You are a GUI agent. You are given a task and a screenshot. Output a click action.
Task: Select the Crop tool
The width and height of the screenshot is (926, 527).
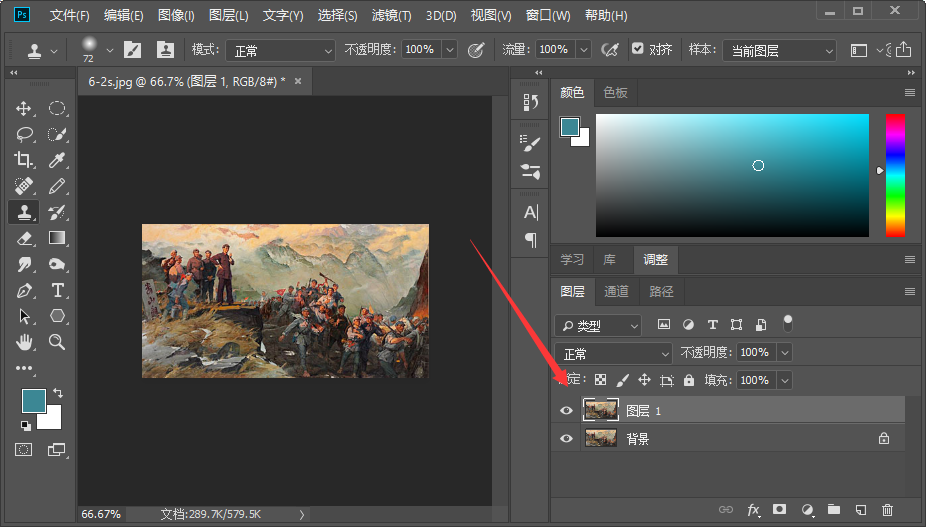click(24, 160)
